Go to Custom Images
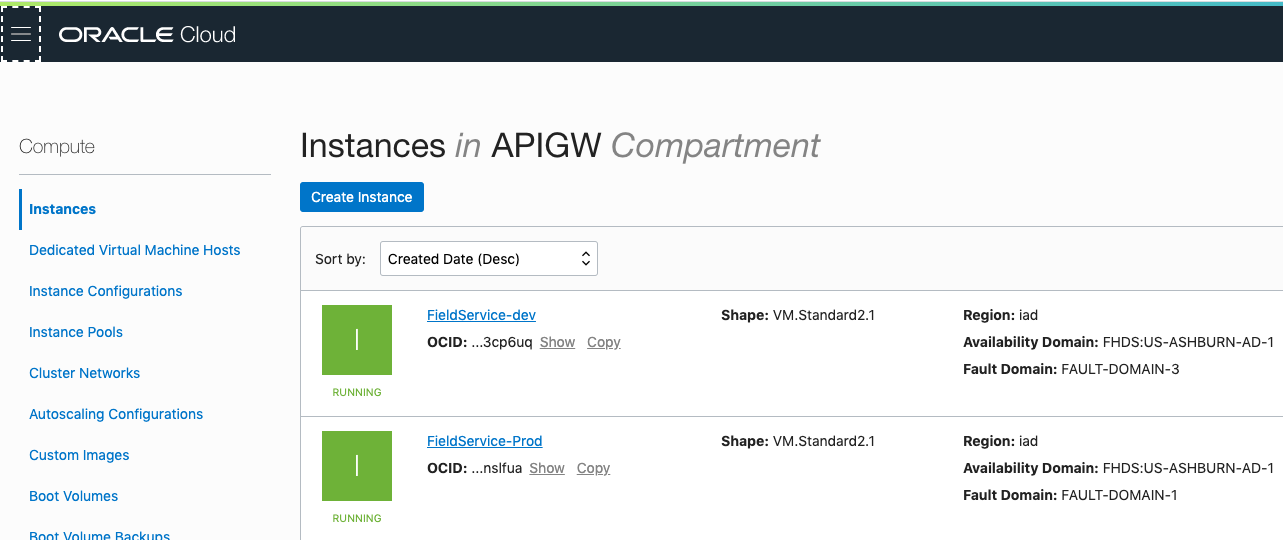The height and width of the screenshot is (540, 1283). coord(79,455)
